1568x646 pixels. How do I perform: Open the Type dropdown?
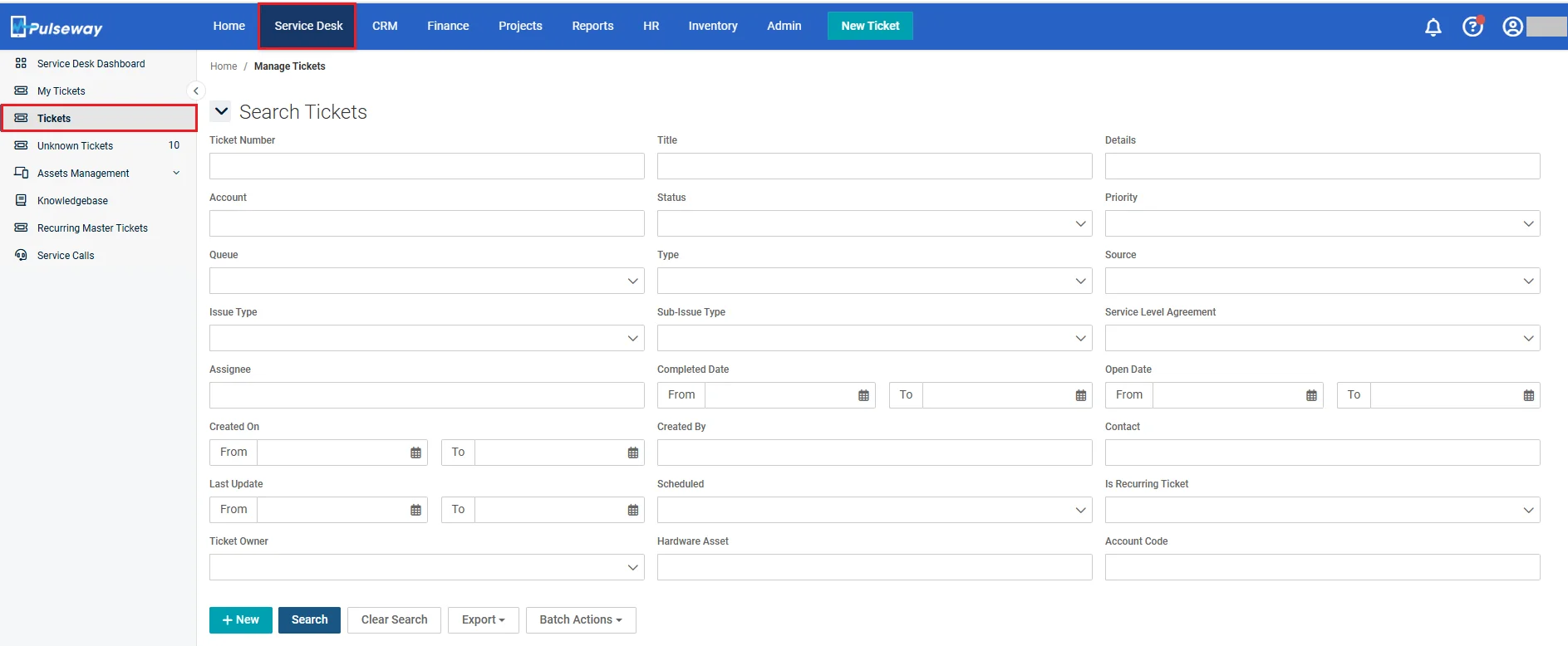click(874, 281)
